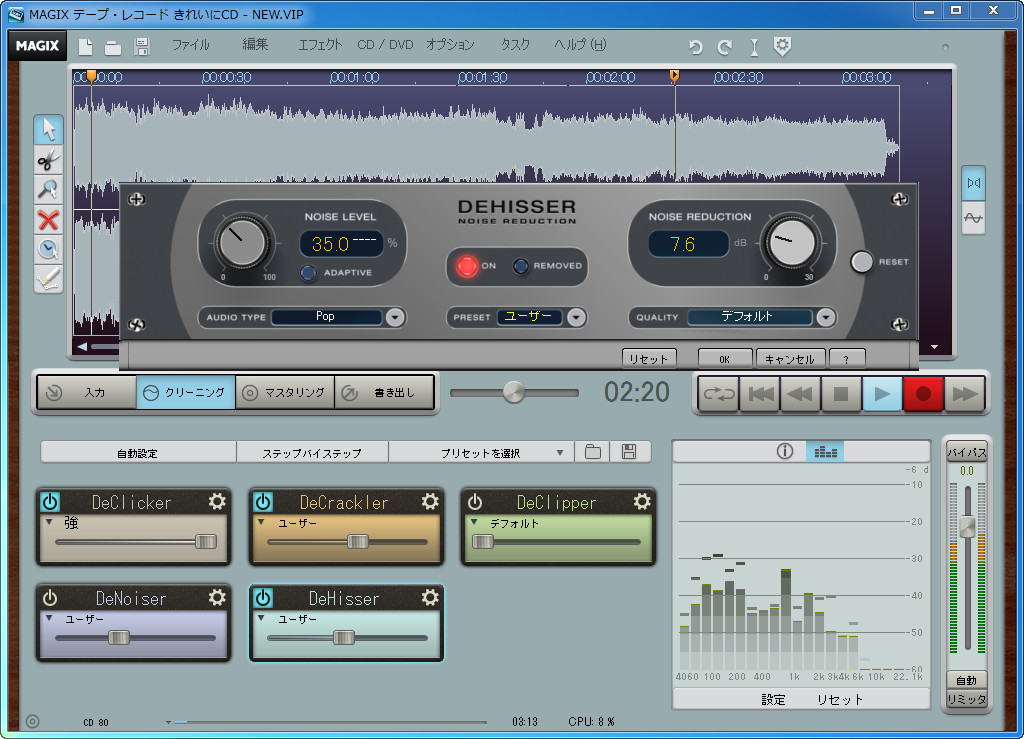Click the stop playback button
Viewport: 1024px width, 739px height.
point(841,394)
